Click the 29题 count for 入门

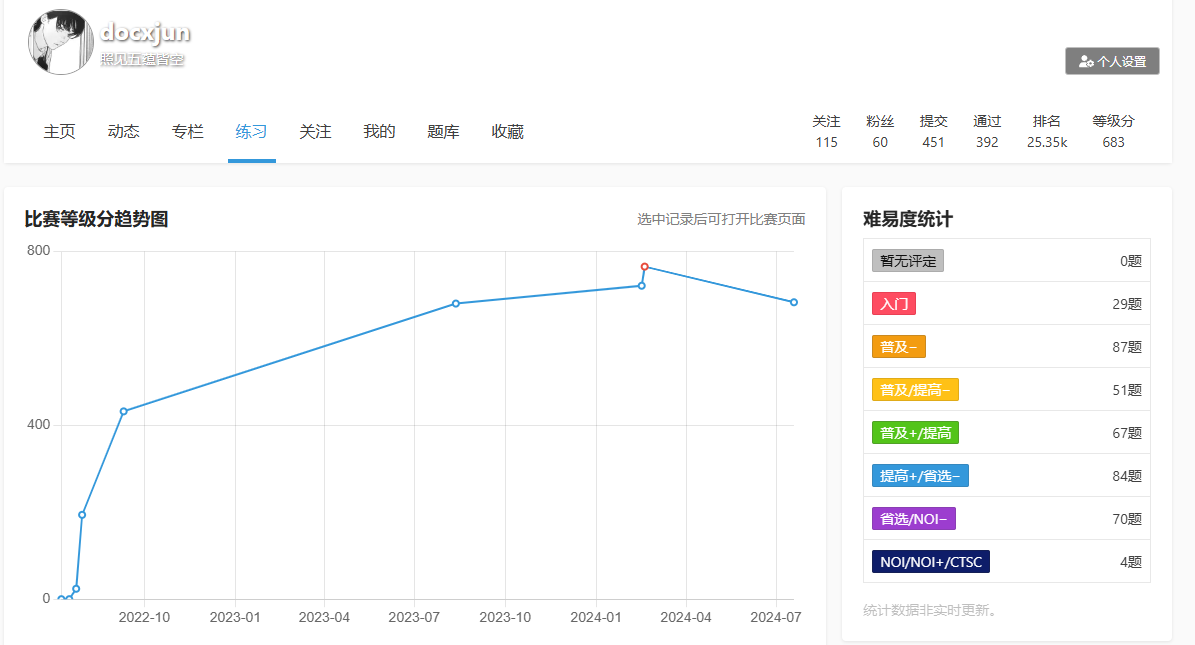(x=1126, y=304)
